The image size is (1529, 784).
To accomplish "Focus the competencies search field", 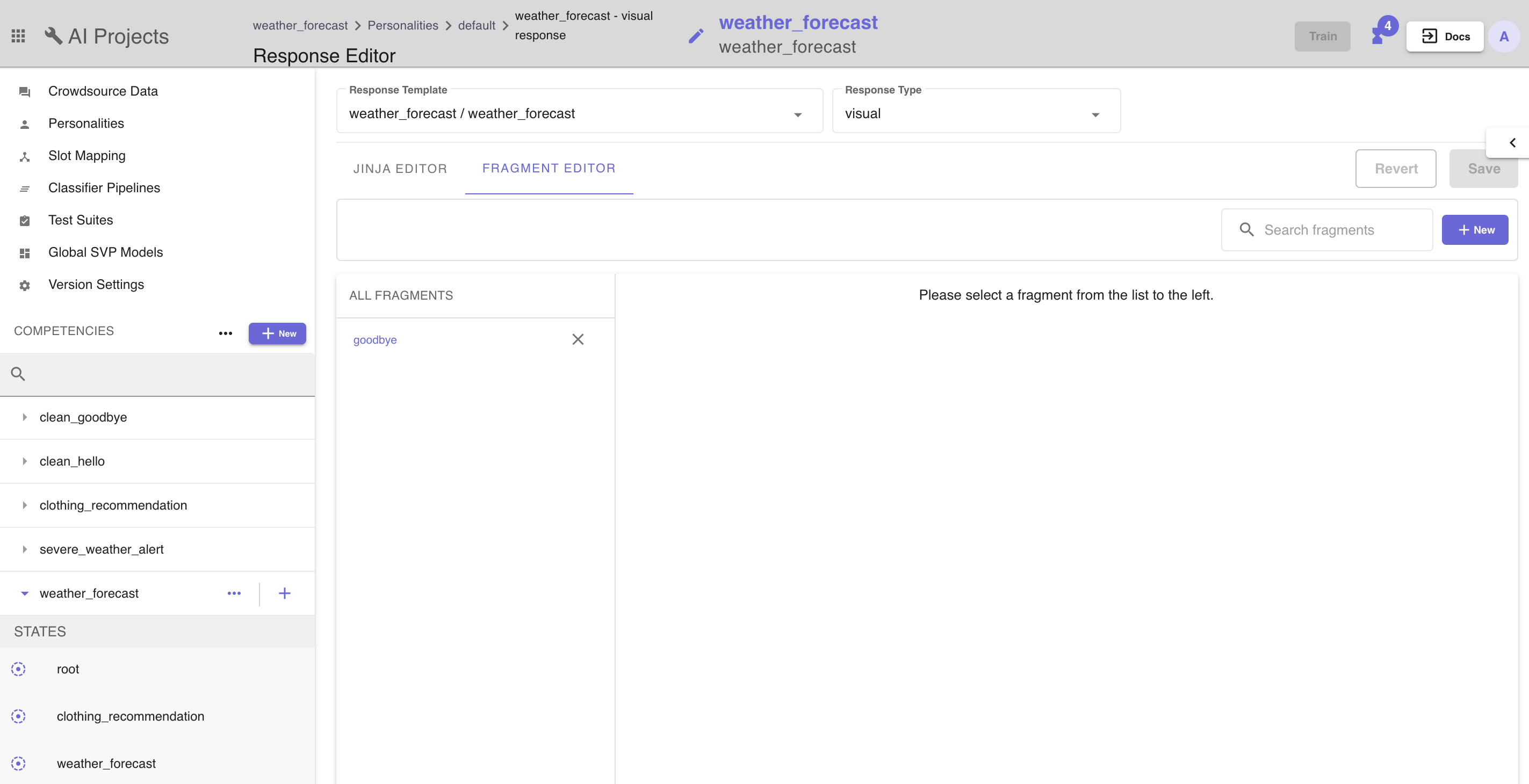I will tap(157, 374).
